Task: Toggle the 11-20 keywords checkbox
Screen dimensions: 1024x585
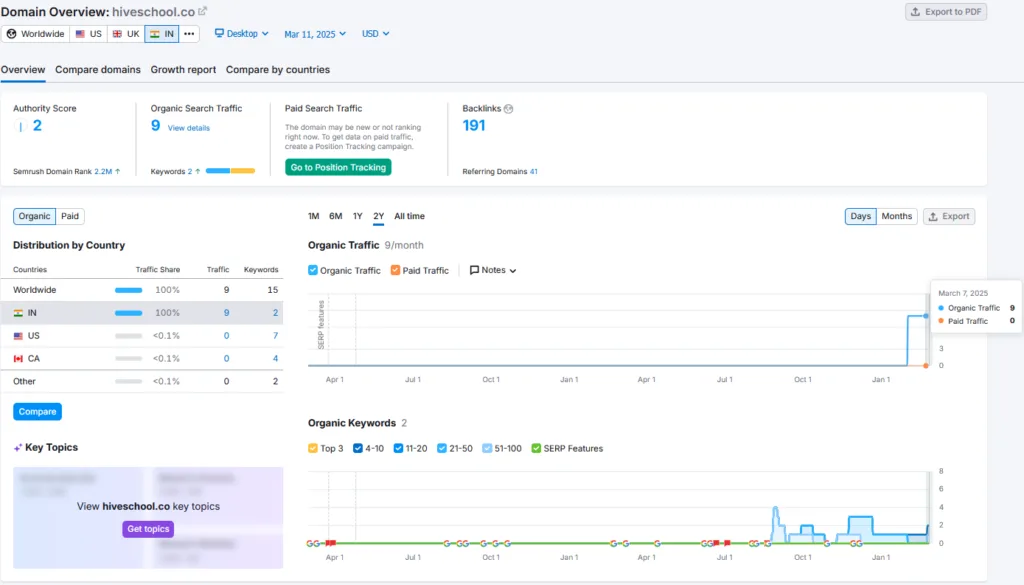Action: point(398,449)
